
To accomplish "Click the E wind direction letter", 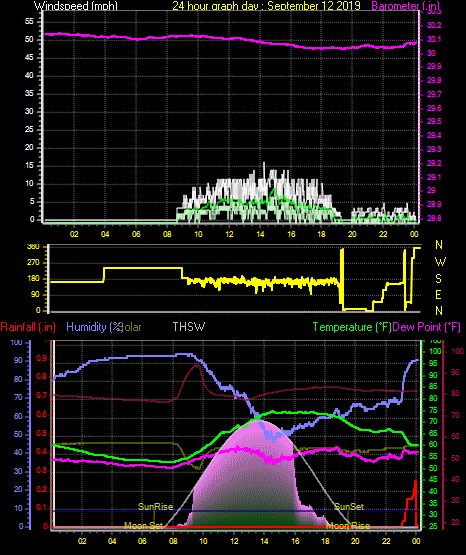I will [438, 294].
